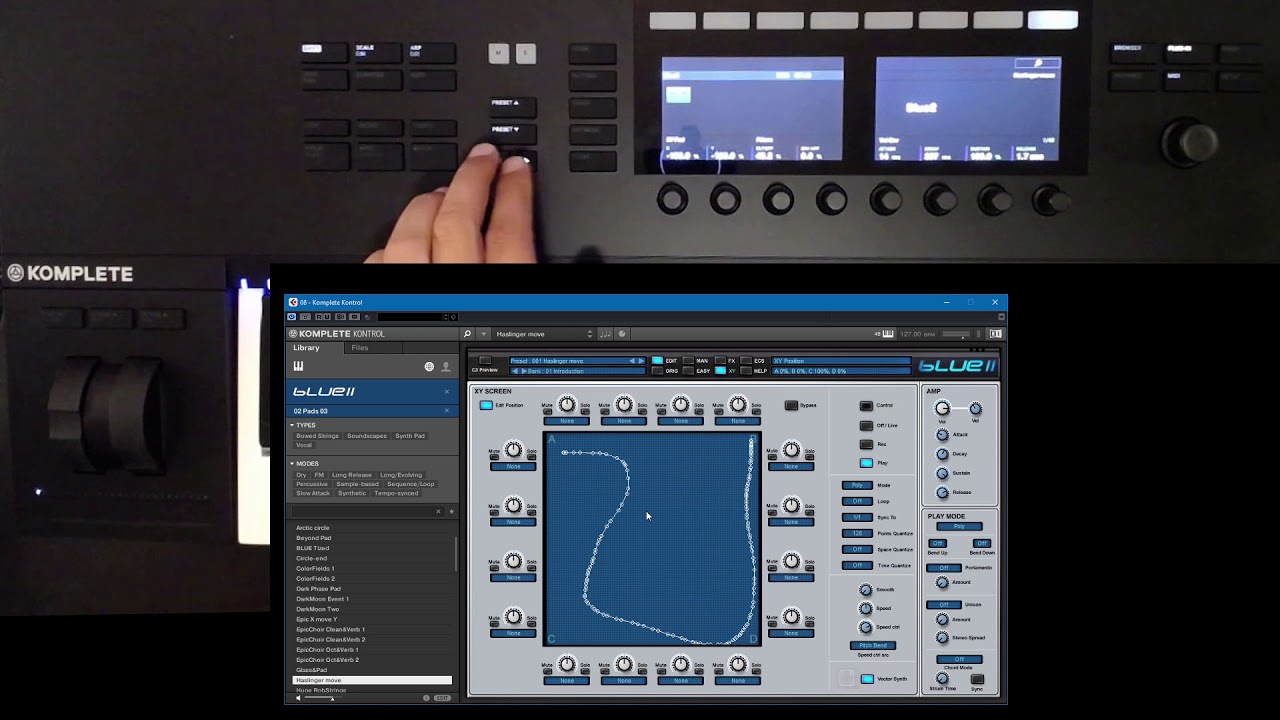Toggle the EDIT view button in Blue II
Screen dimensions: 1280x720
pos(657,360)
